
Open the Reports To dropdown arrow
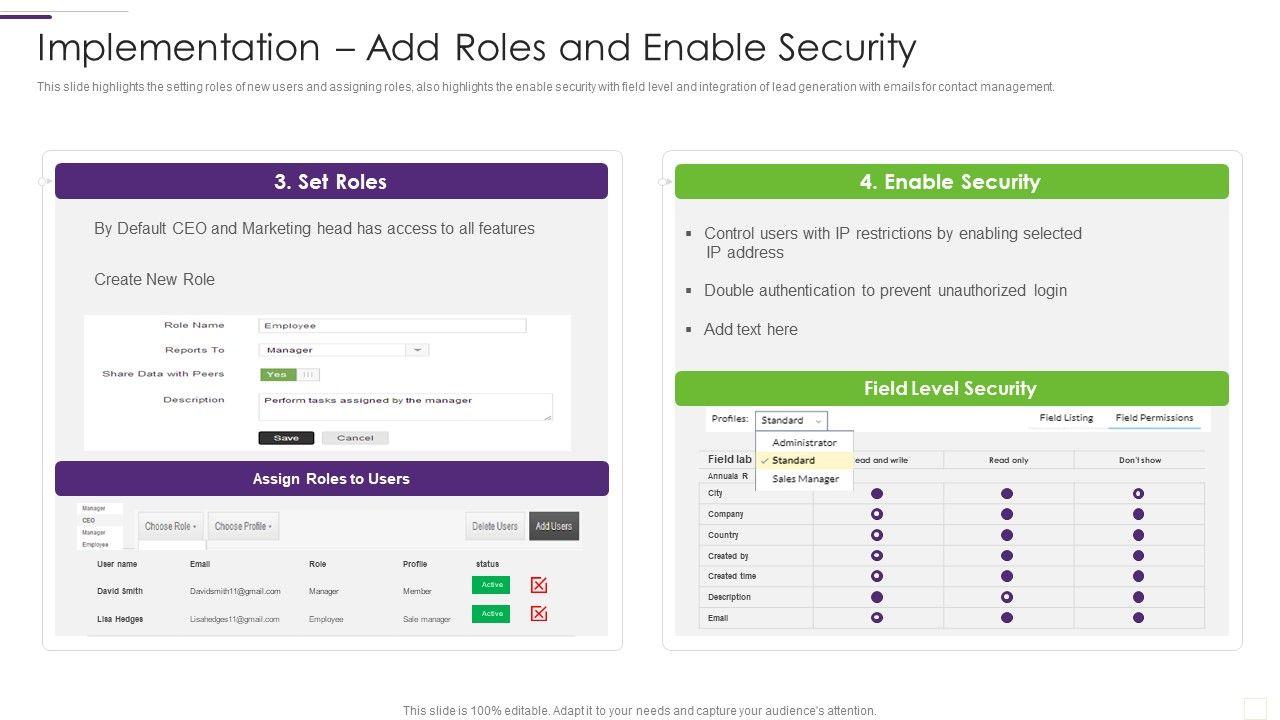[417, 350]
